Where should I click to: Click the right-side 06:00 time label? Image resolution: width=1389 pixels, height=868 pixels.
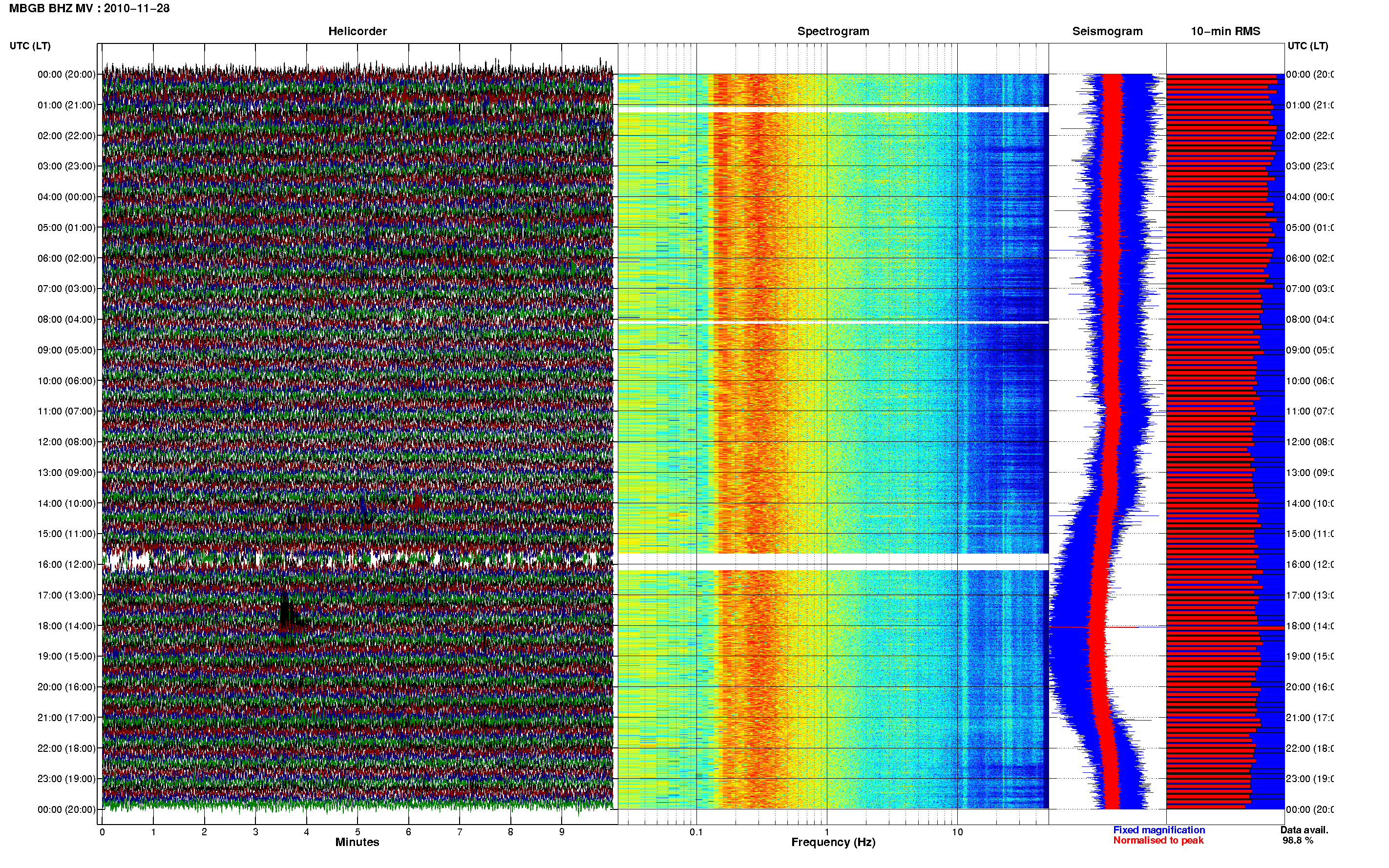1310,258
